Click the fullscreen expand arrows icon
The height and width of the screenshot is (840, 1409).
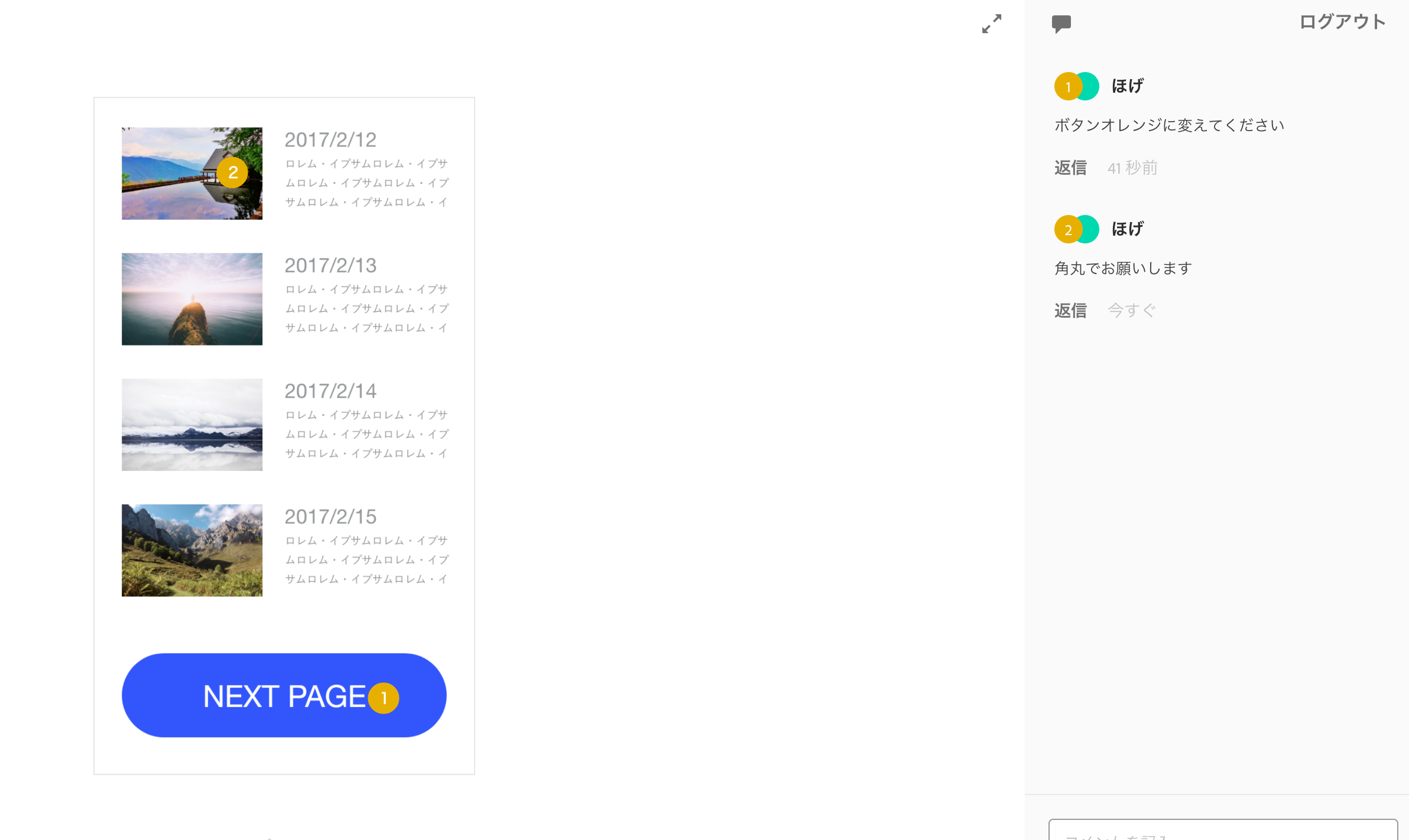(x=992, y=24)
